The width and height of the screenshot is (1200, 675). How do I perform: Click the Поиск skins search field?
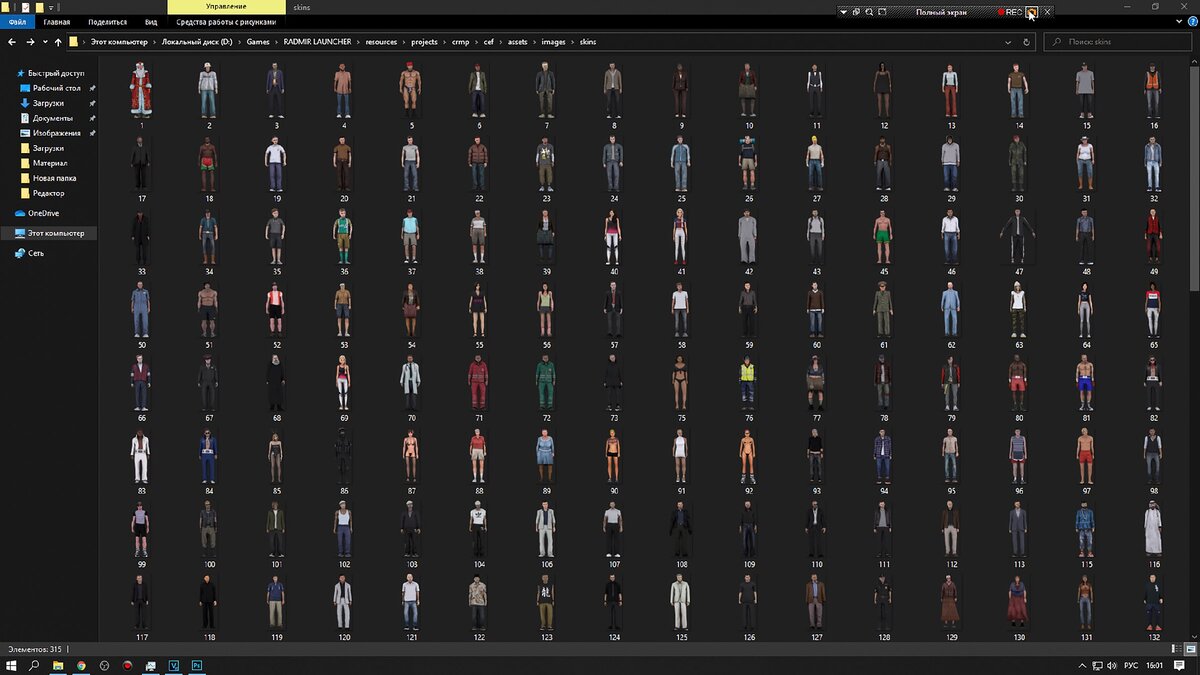[1119, 42]
